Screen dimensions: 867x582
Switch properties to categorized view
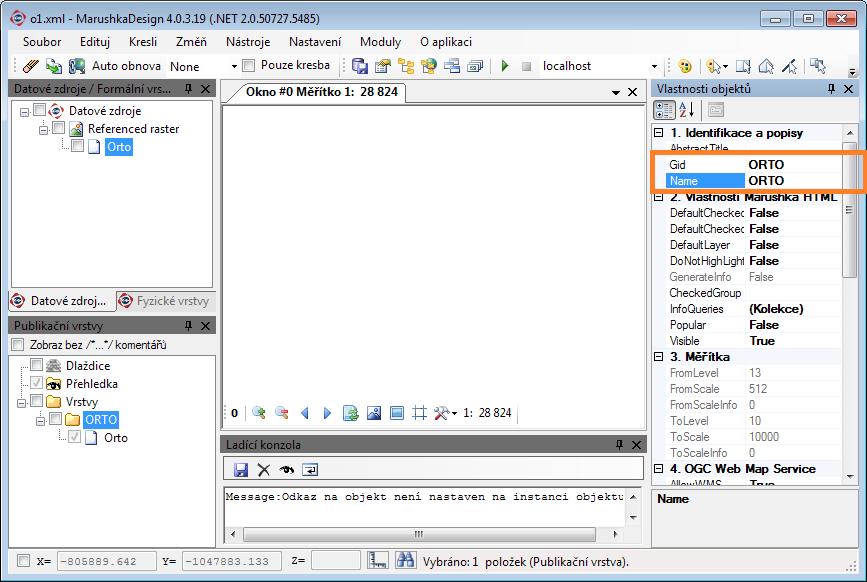click(664, 110)
